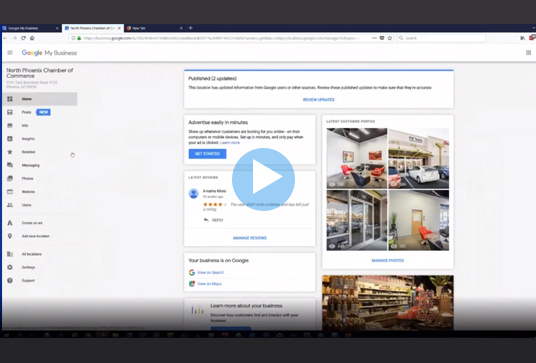Image resolution: width=536 pixels, height=363 pixels.
Task: Open the Insights menu item label
Action: tap(28, 139)
